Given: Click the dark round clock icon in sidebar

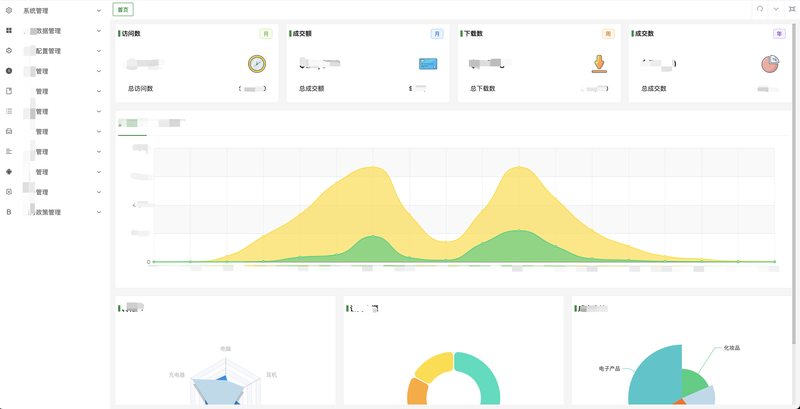Looking at the screenshot, I should click(x=9, y=71).
